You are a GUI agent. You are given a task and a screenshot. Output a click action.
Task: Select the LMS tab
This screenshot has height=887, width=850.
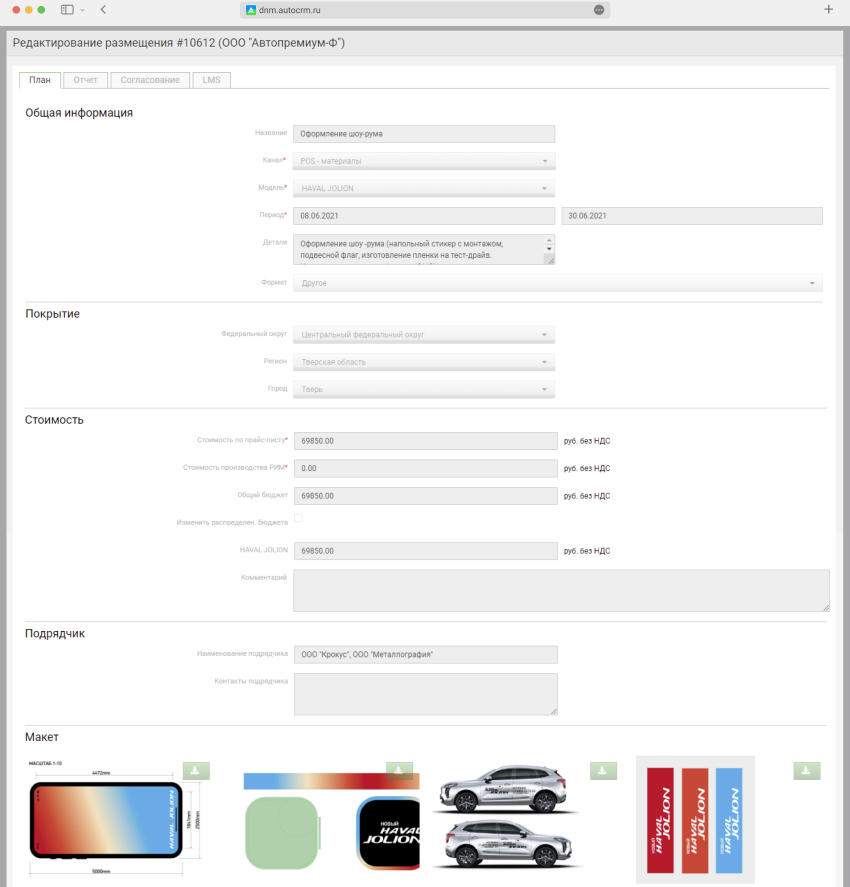pyautogui.click(x=212, y=80)
